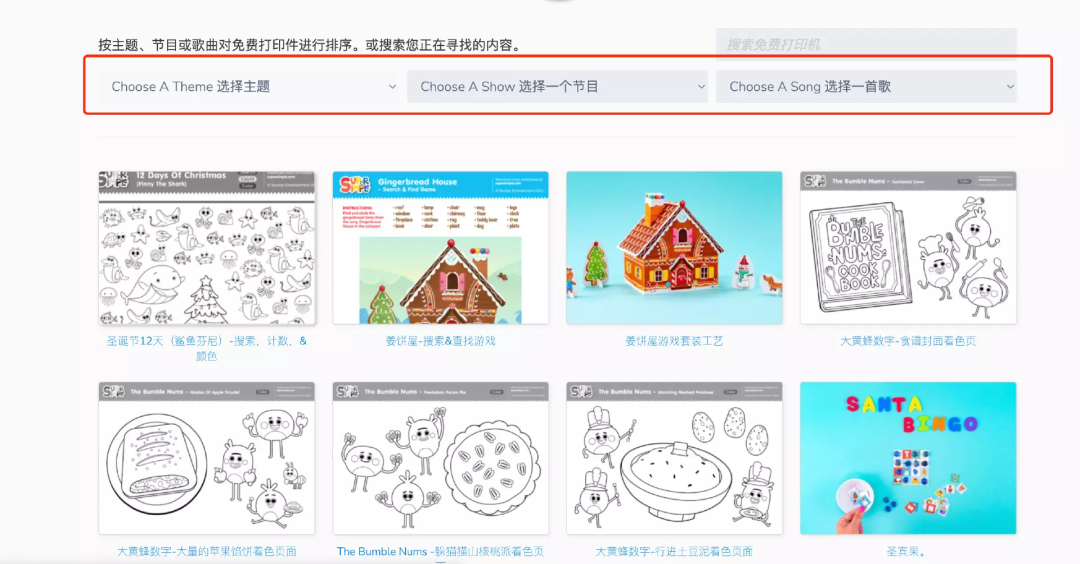Click the chevron arrow of the Show selector

(700, 87)
